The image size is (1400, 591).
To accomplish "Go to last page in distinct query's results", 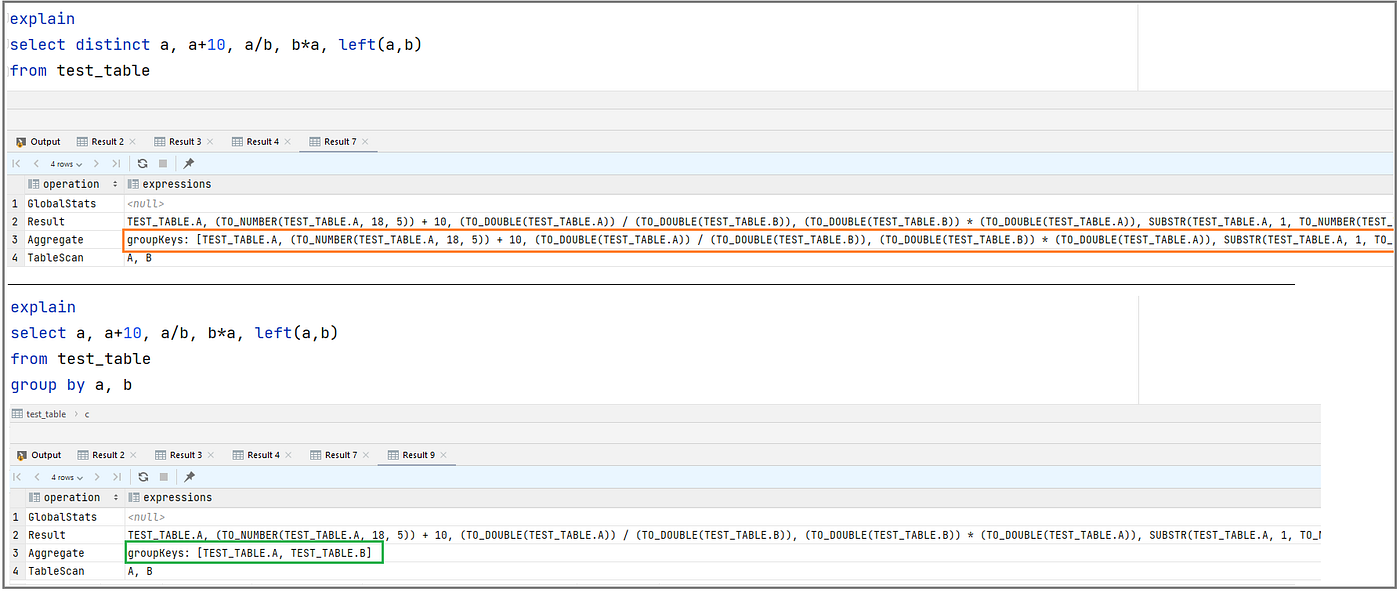I will [x=116, y=163].
